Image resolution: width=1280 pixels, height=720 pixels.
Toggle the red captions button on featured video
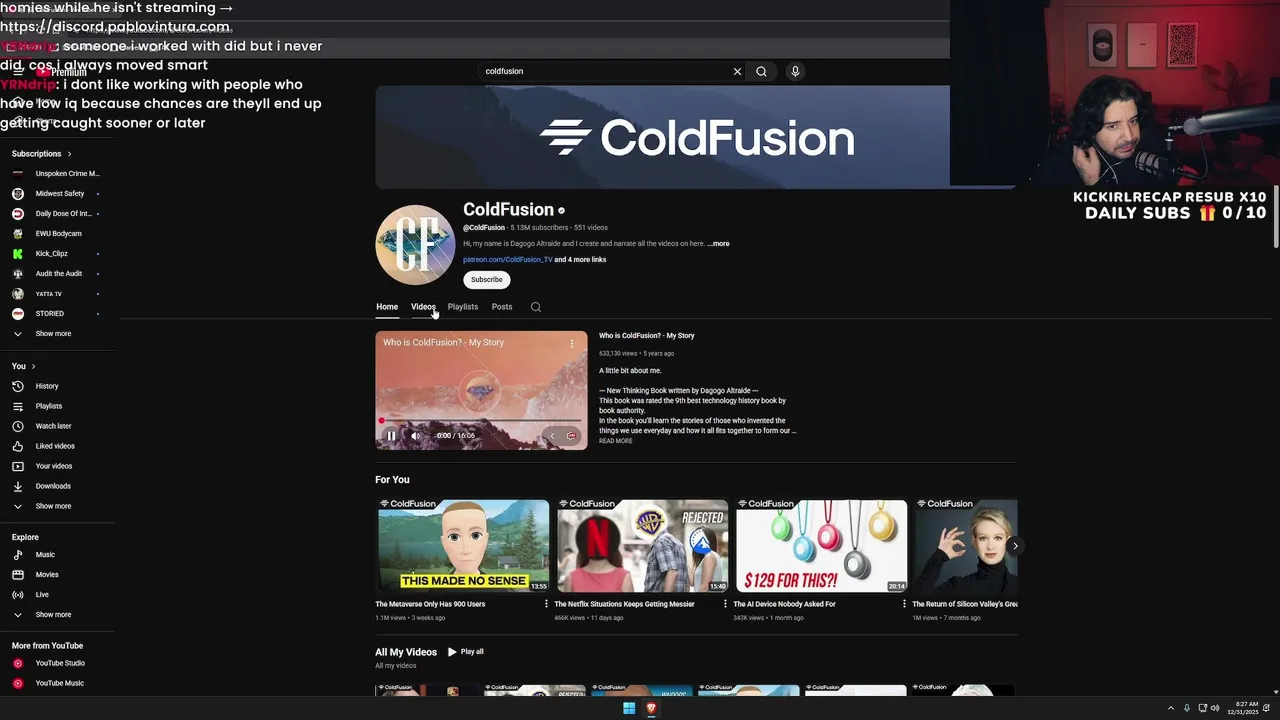point(571,436)
